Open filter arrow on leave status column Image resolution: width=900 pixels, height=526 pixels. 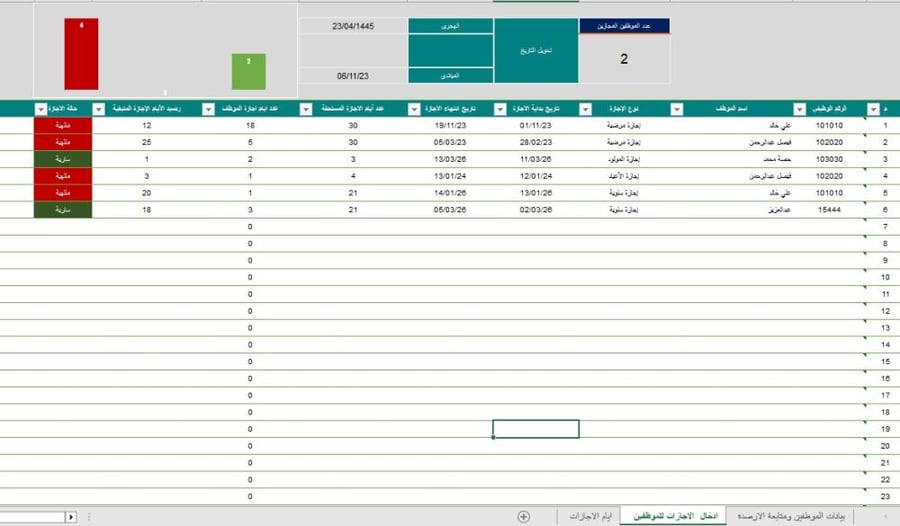coord(41,109)
